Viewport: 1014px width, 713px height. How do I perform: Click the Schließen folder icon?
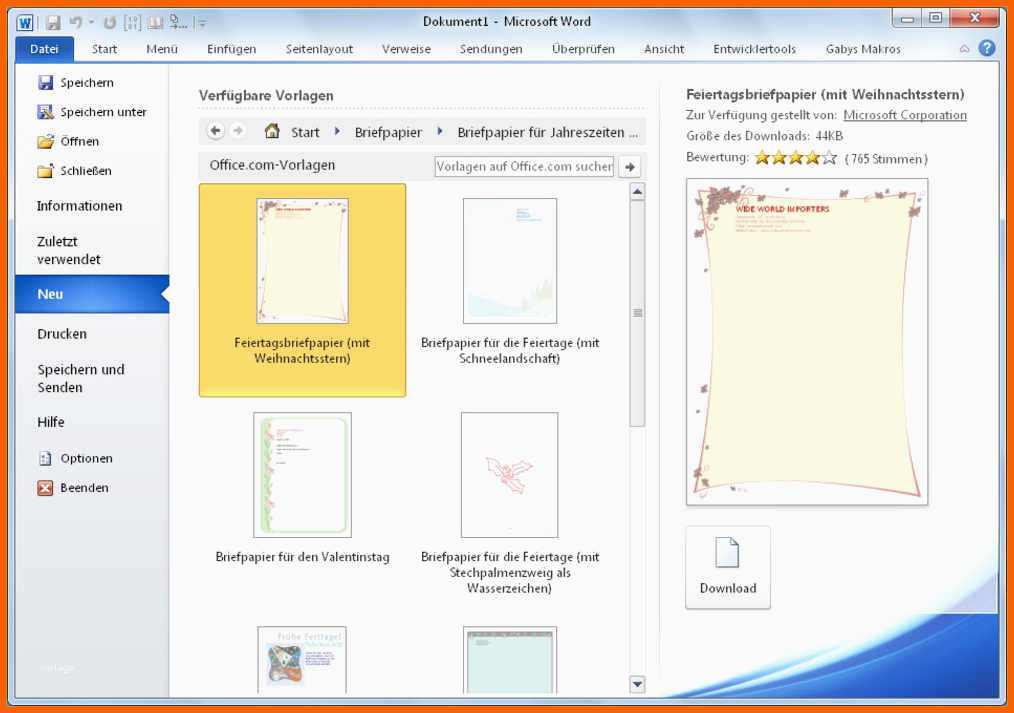tap(45, 171)
